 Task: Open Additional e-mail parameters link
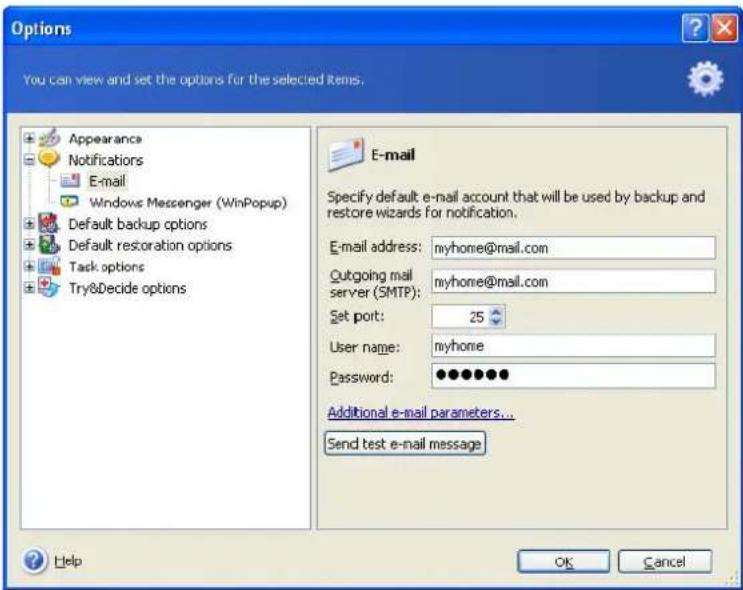[421, 413]
